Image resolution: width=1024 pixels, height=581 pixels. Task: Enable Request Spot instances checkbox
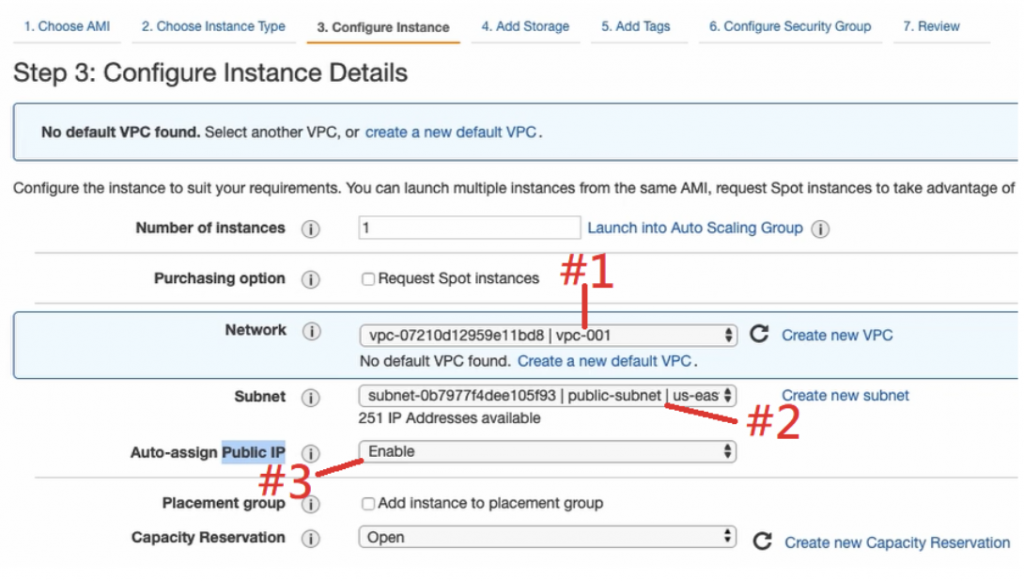click(368, 279)
